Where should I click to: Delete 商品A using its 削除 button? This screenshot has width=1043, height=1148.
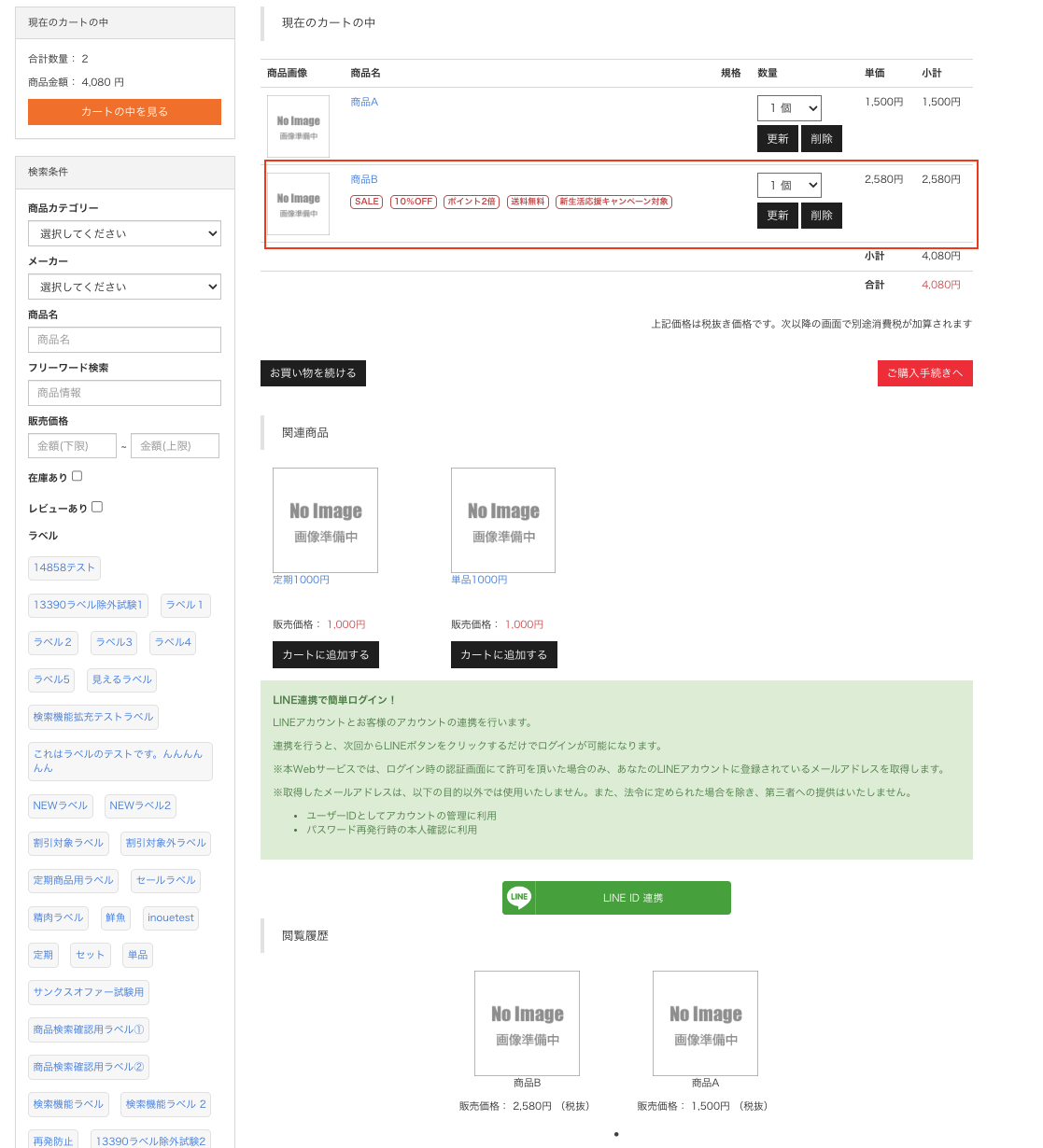point(822,138)
